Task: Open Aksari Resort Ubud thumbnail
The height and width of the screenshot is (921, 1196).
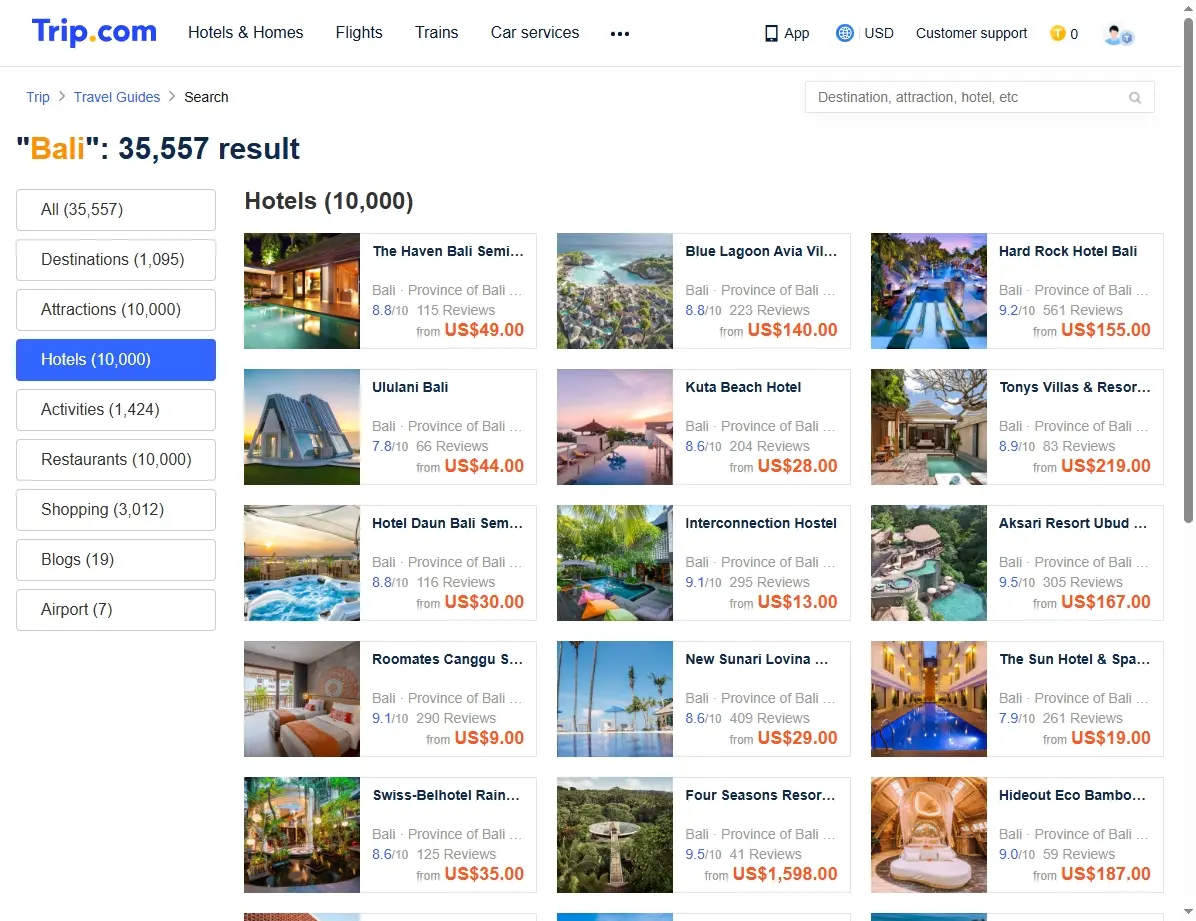Action: [928, 562]
